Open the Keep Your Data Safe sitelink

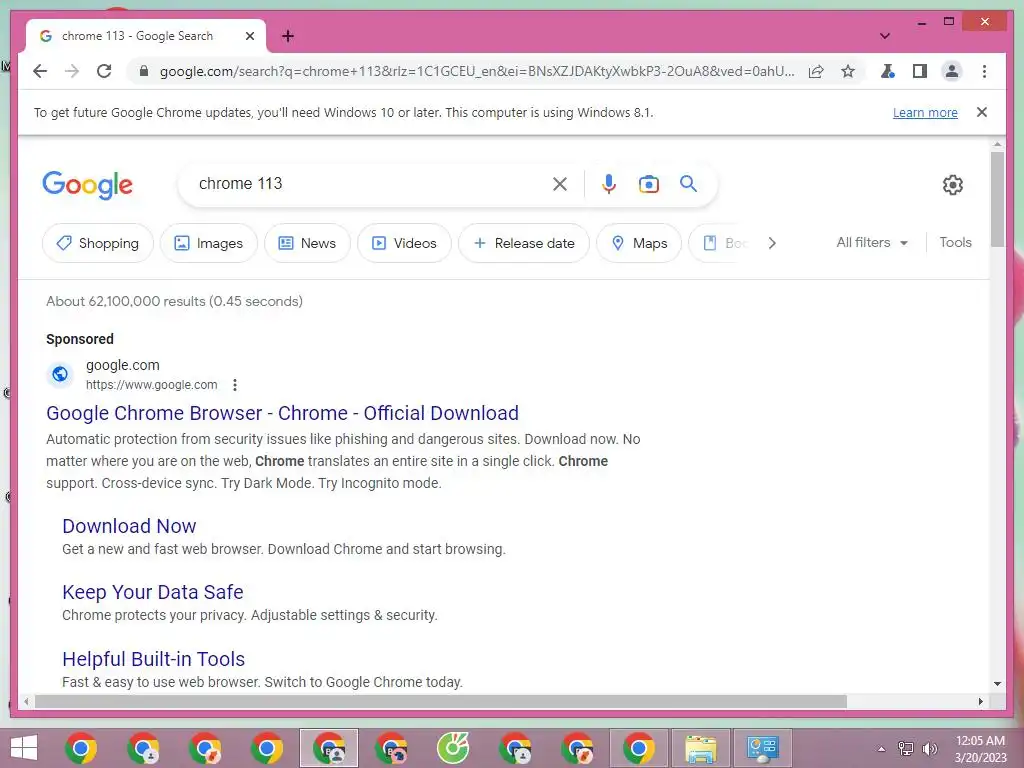pyautogui.click(x=153, y=592)
